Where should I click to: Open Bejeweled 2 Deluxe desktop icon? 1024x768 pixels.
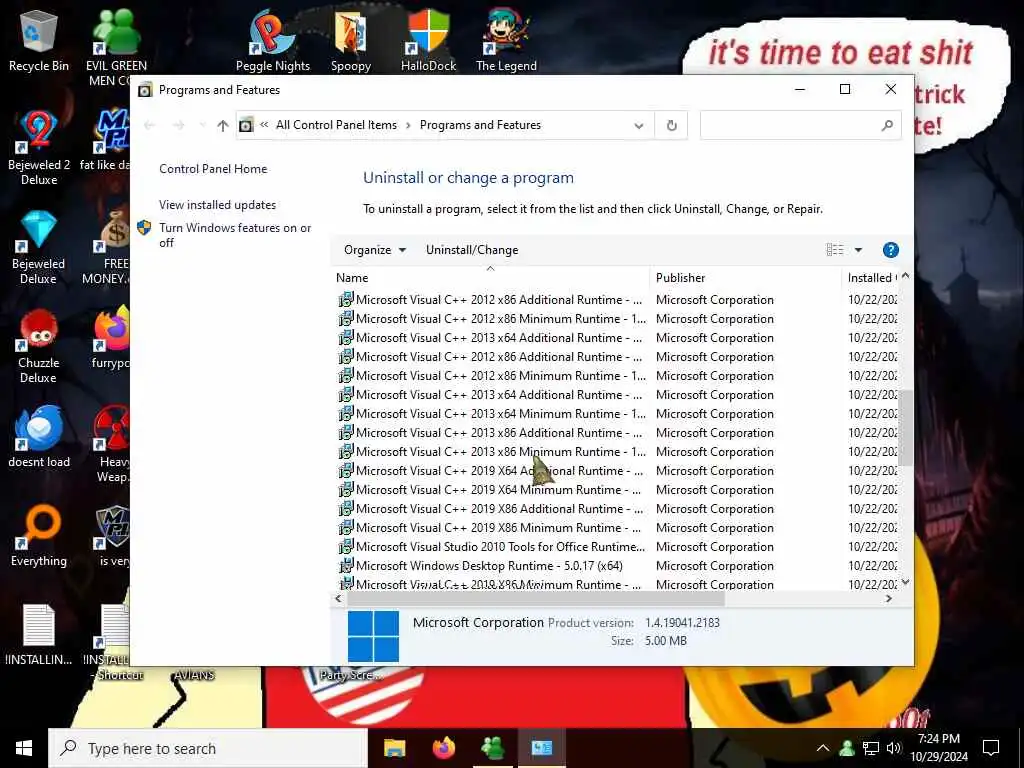pyautogui.click(x=39, y=148)
